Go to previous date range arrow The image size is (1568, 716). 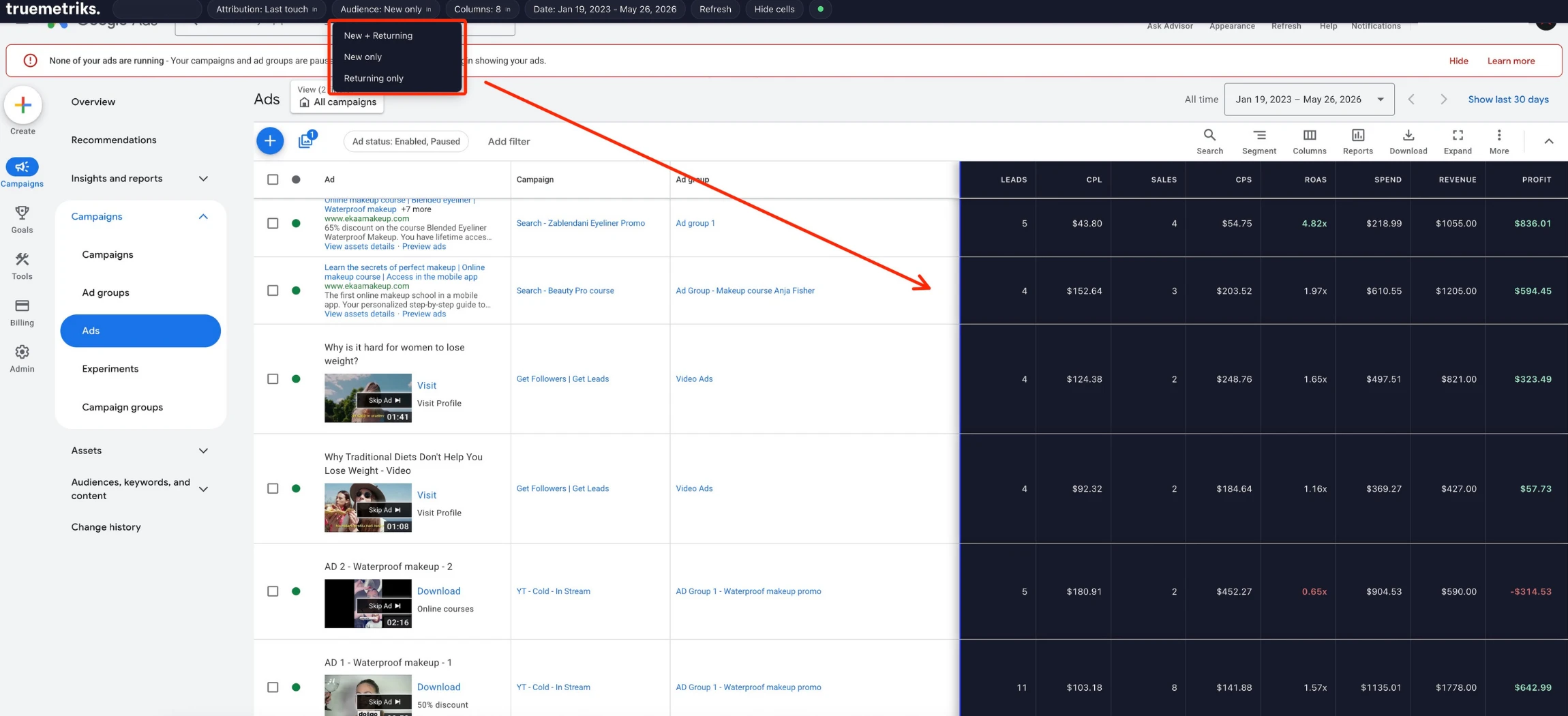coord(1411,100)
